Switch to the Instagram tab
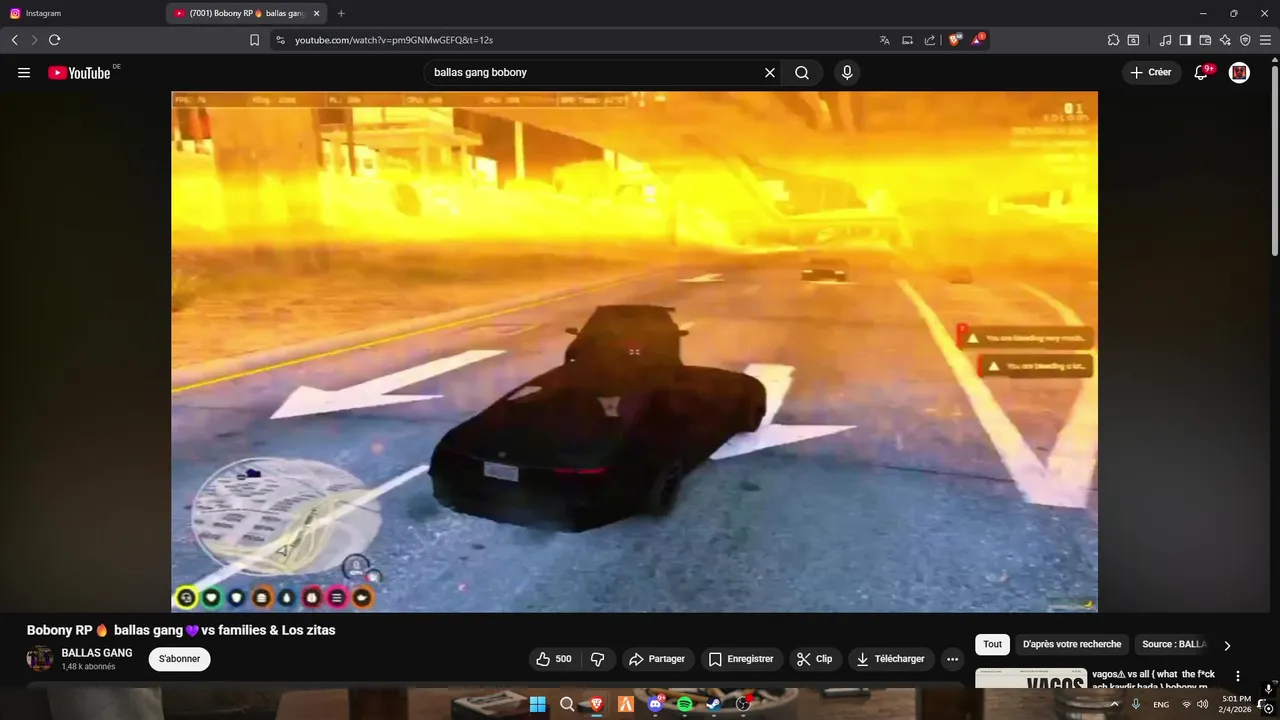 [82, 13]
